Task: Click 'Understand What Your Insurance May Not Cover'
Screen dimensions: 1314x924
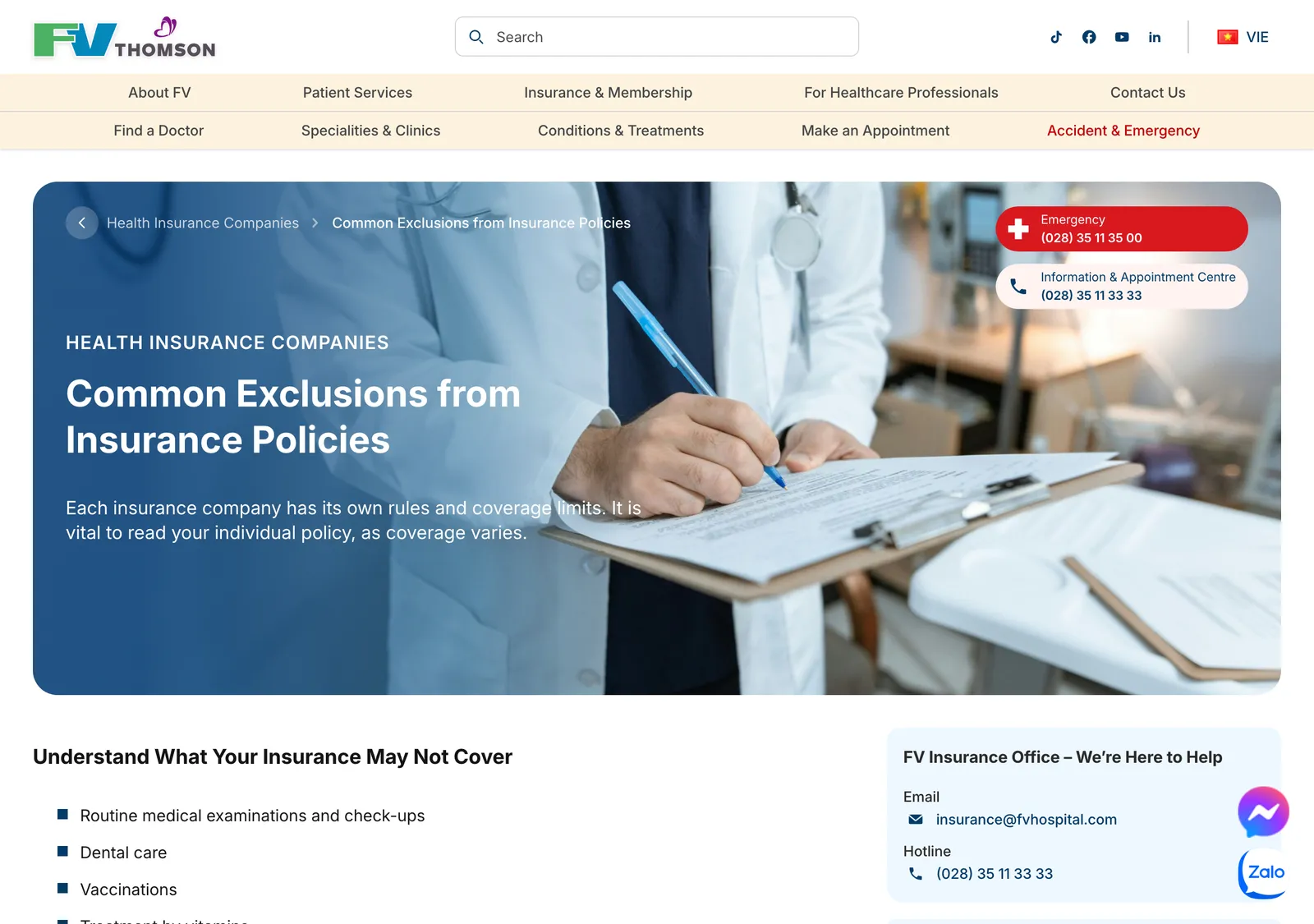Action: [x=273, y=756]
